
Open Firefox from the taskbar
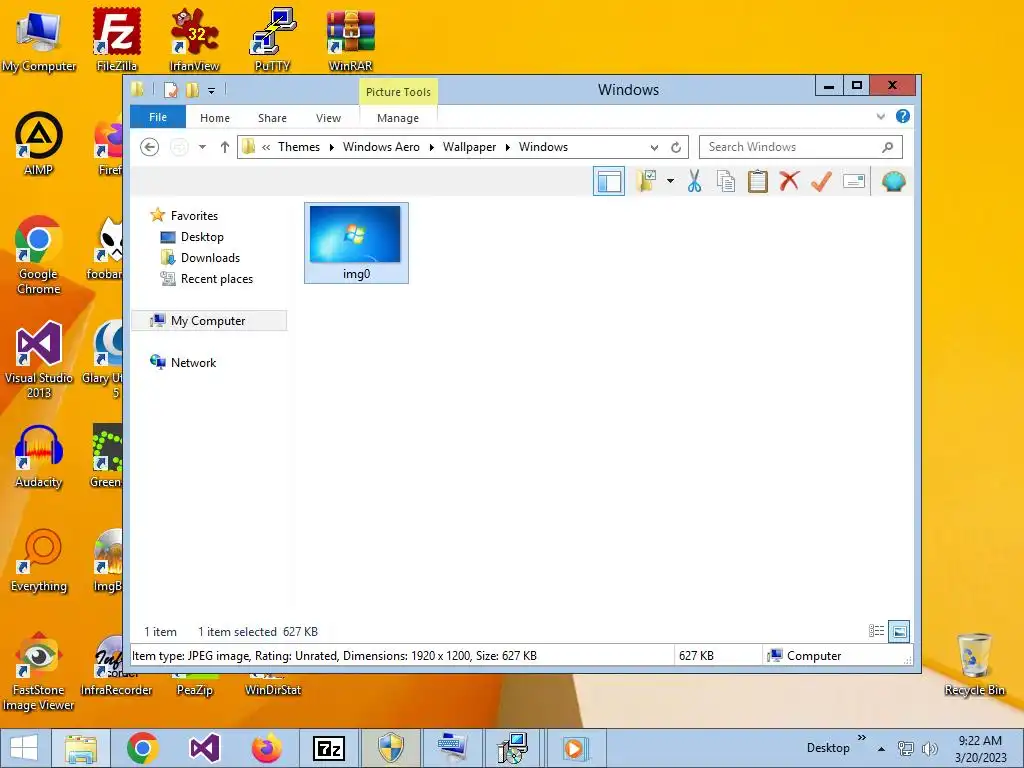266,748
